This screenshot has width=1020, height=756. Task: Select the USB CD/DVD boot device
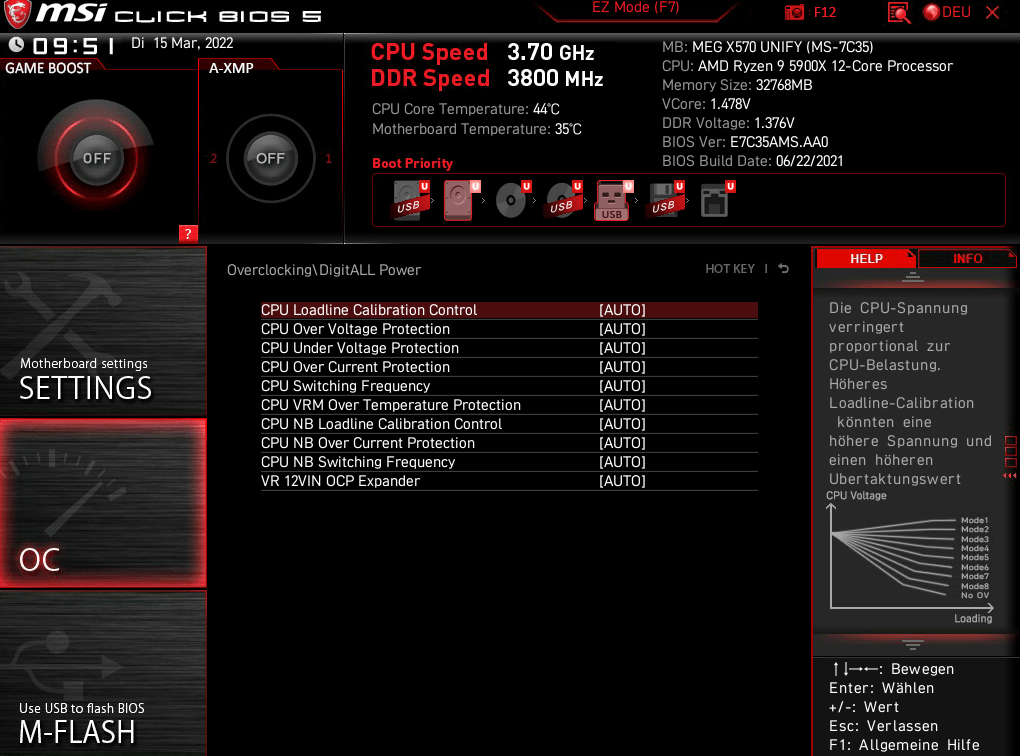pos(563,200)
